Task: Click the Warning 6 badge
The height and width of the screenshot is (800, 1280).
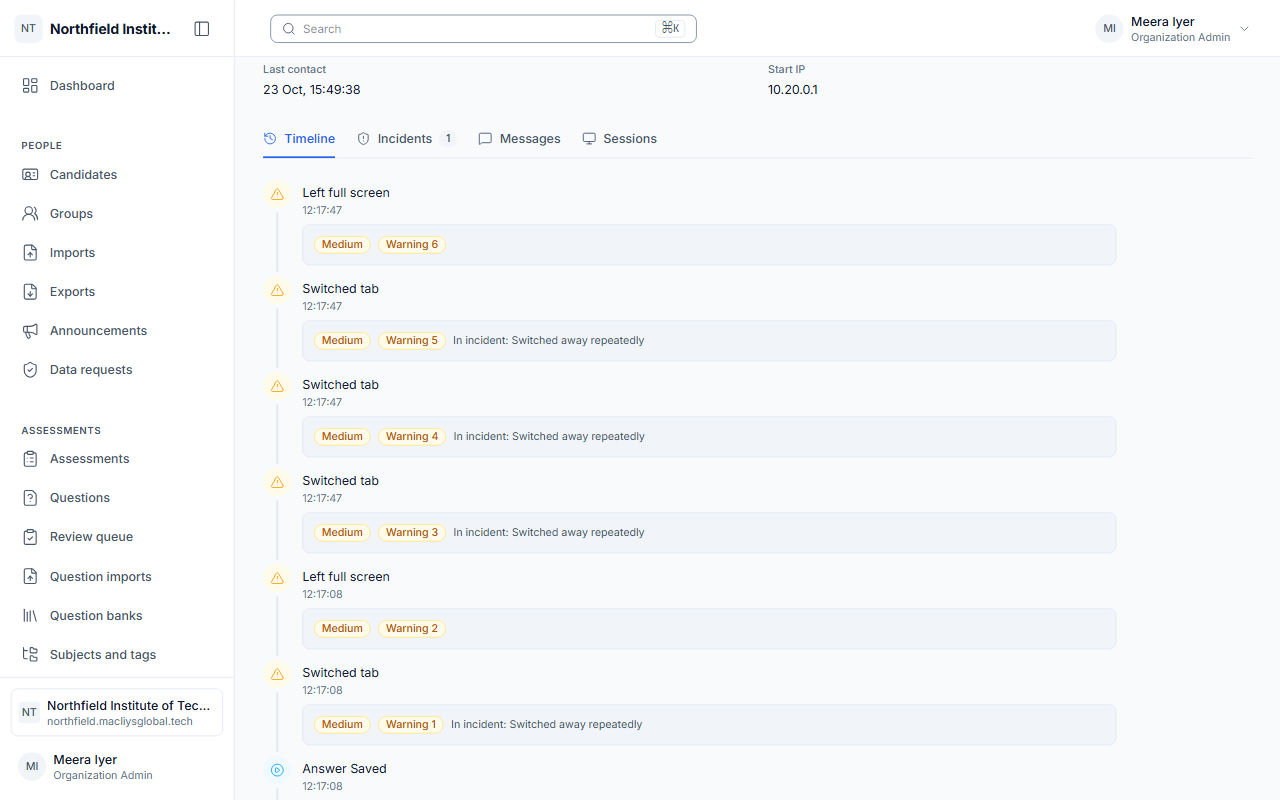Action: pyautogui.click(x=412, y=245)
